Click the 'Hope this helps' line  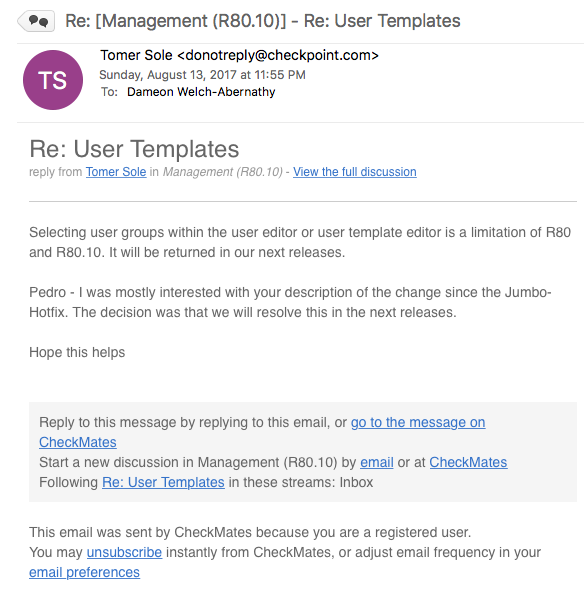[77, 352]
